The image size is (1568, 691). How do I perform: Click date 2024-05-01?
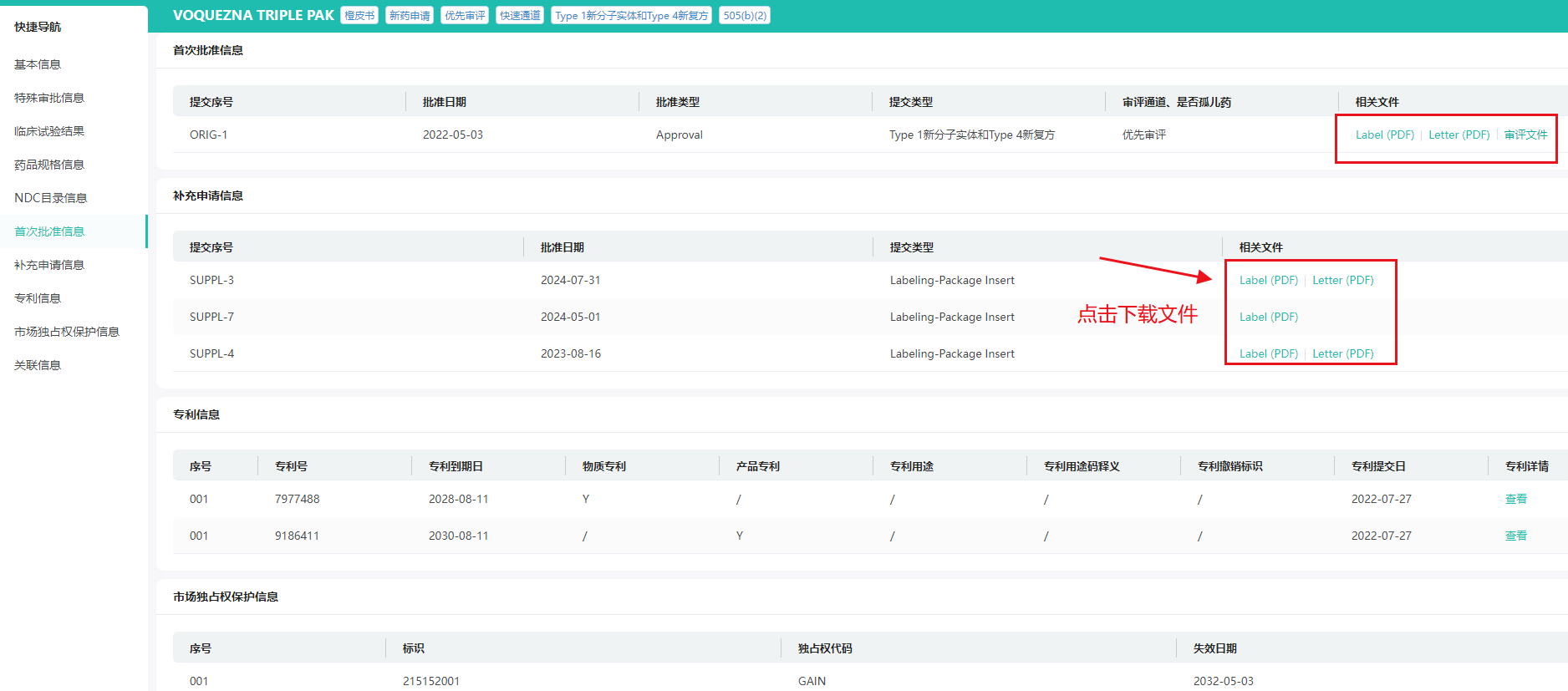(x=571, y=317)
